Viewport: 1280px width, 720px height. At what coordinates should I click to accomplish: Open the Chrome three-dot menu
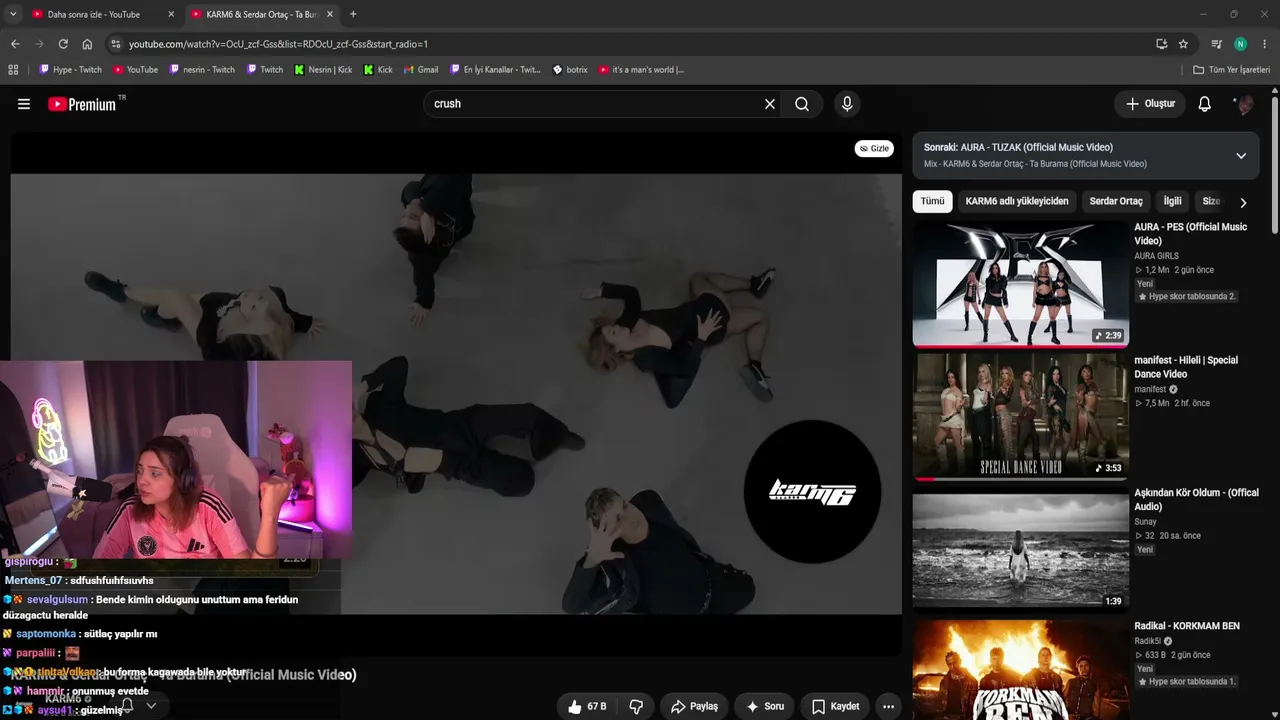click(x=1265, y=44)
